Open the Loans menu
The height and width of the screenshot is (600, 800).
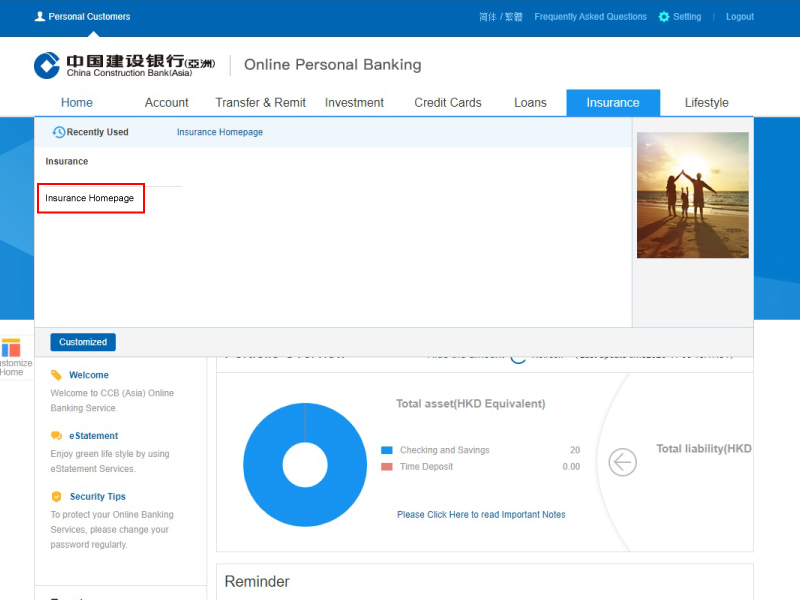tap(530, 103)
